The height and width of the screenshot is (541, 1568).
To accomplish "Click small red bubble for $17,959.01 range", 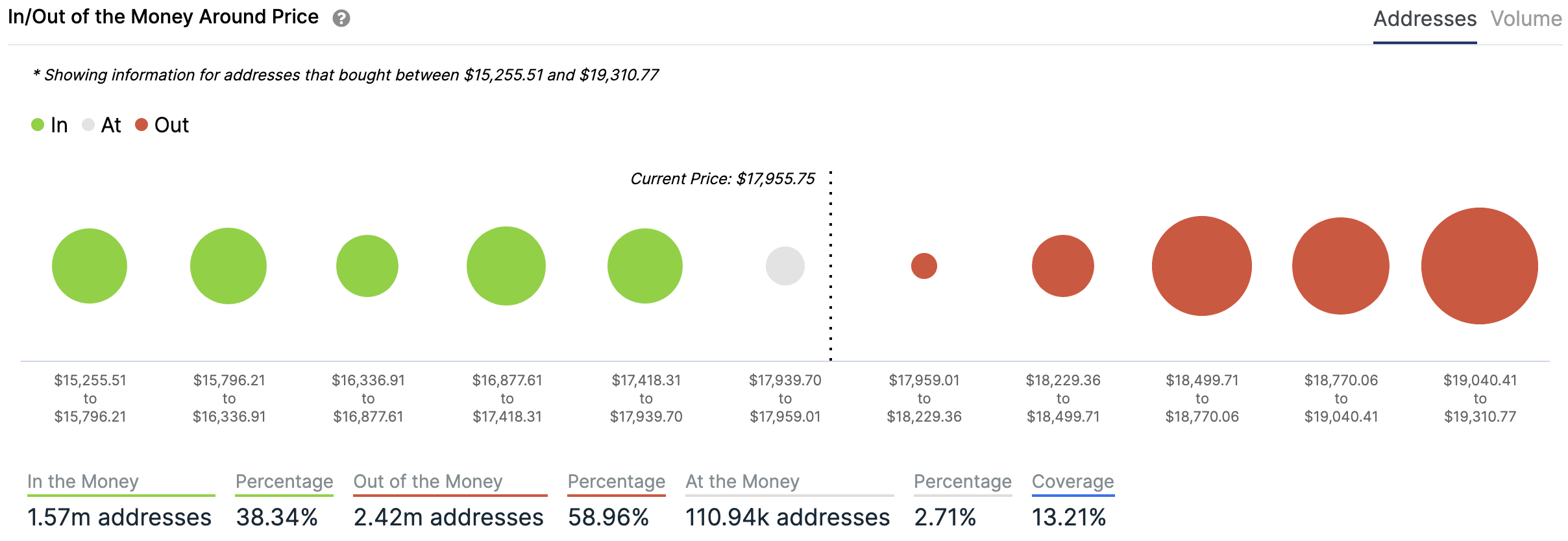I will 924,266.
